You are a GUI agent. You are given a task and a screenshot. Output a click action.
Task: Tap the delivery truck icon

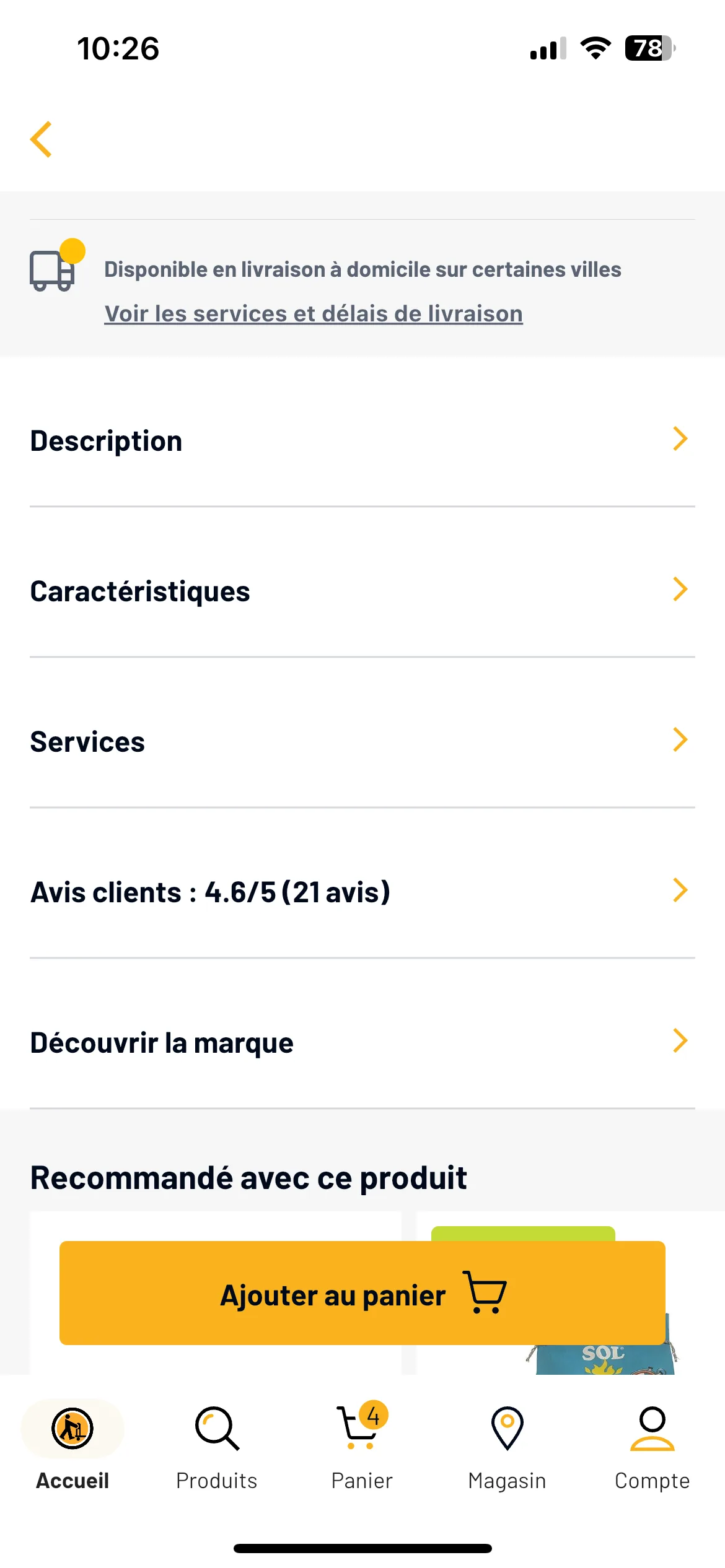click(x=56, y=266)
